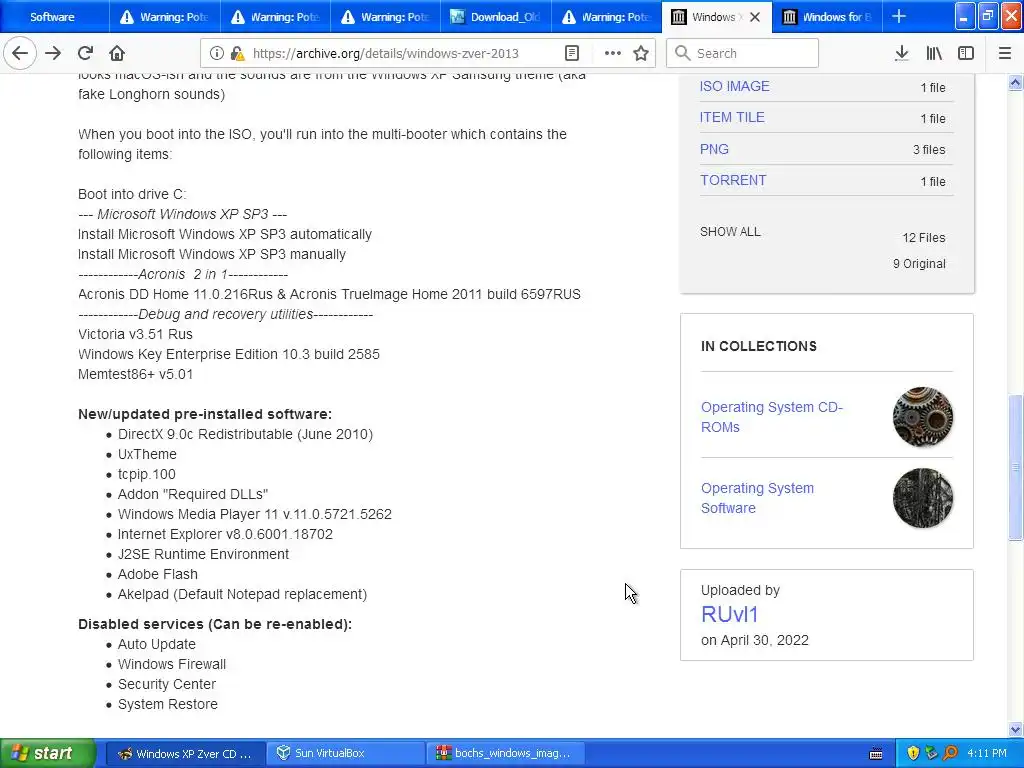1024x768 pixels.
Task: Click the address bar URL archive.org/details/windows-zver-2013
Action: click(x=385, y=54)
